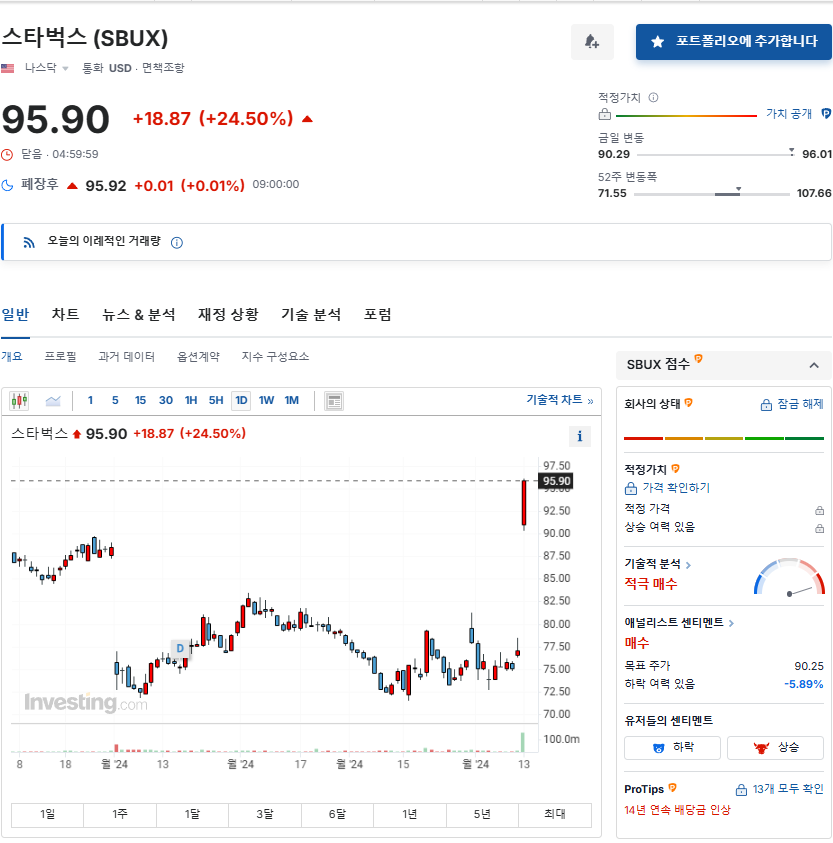Click the 95.90 price label on chart axis

[556, 481]
